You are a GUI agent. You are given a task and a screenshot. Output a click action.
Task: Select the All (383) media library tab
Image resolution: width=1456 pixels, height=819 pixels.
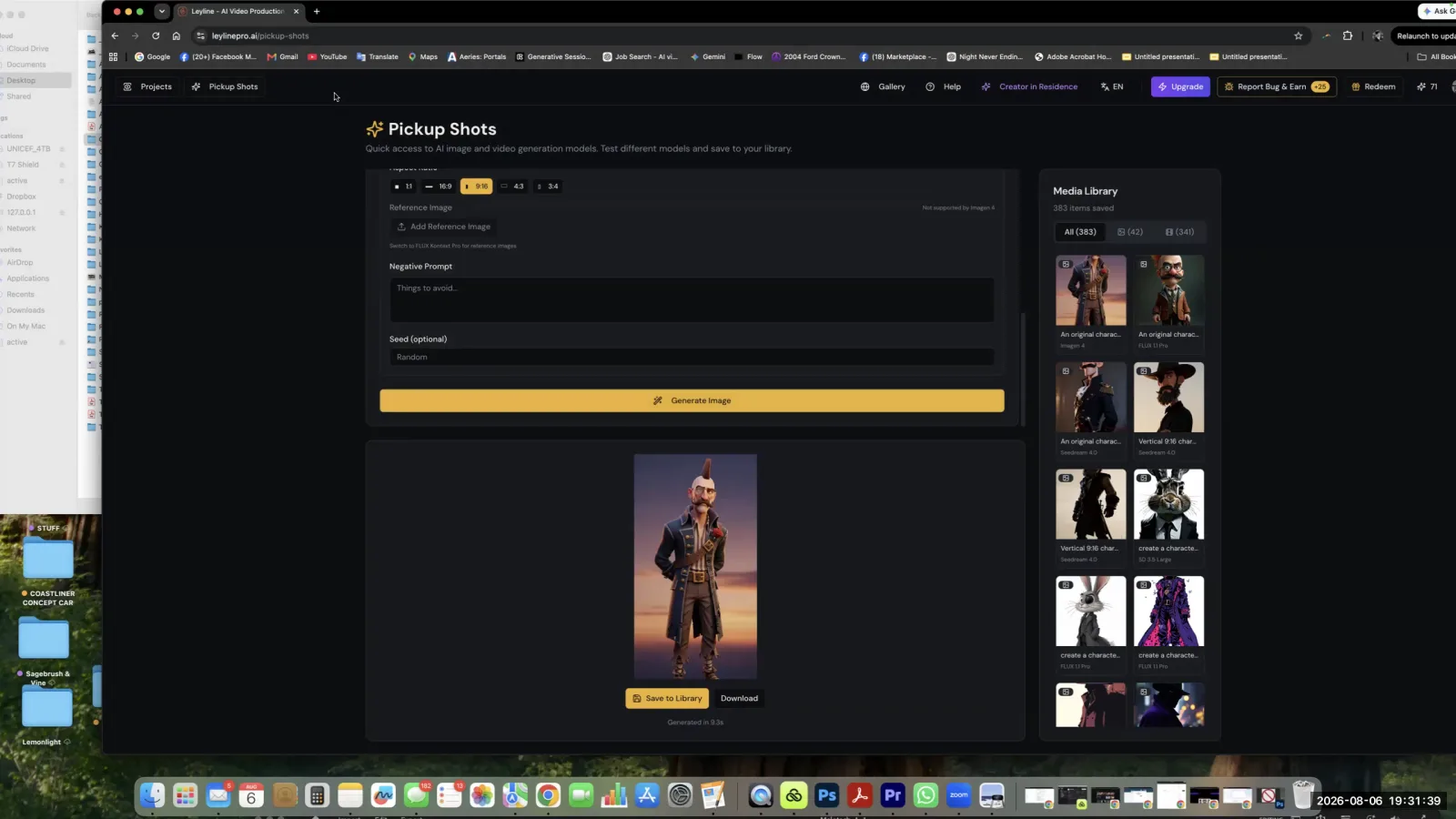pyautogui.click(x=1080, y=232)
